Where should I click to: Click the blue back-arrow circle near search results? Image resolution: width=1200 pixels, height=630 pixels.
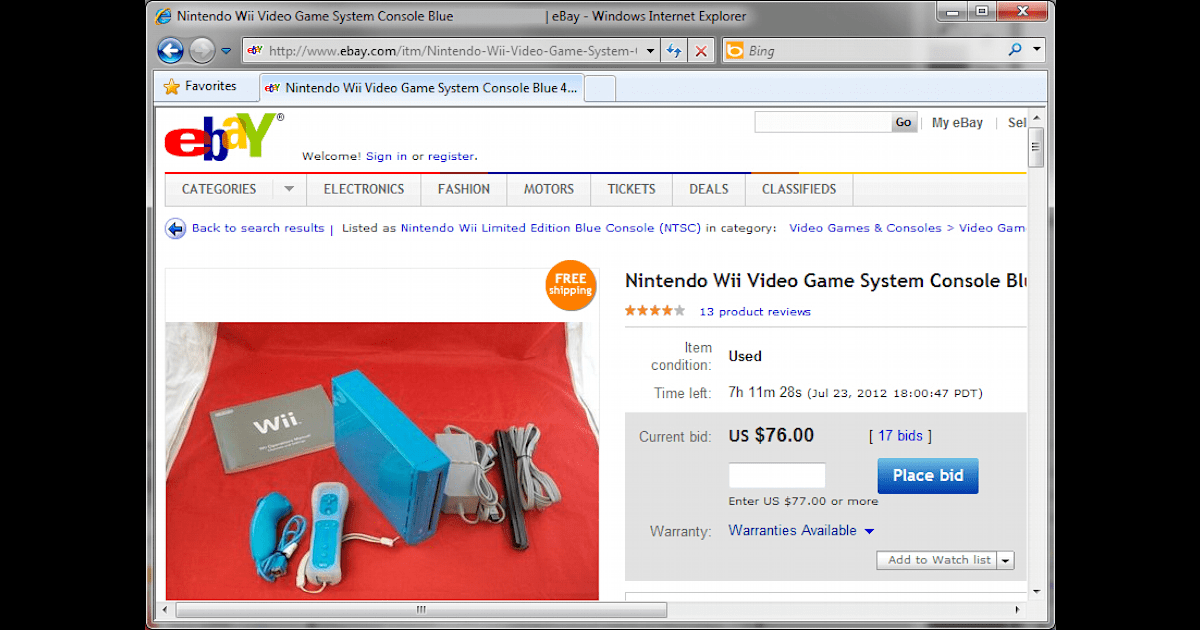175,228
